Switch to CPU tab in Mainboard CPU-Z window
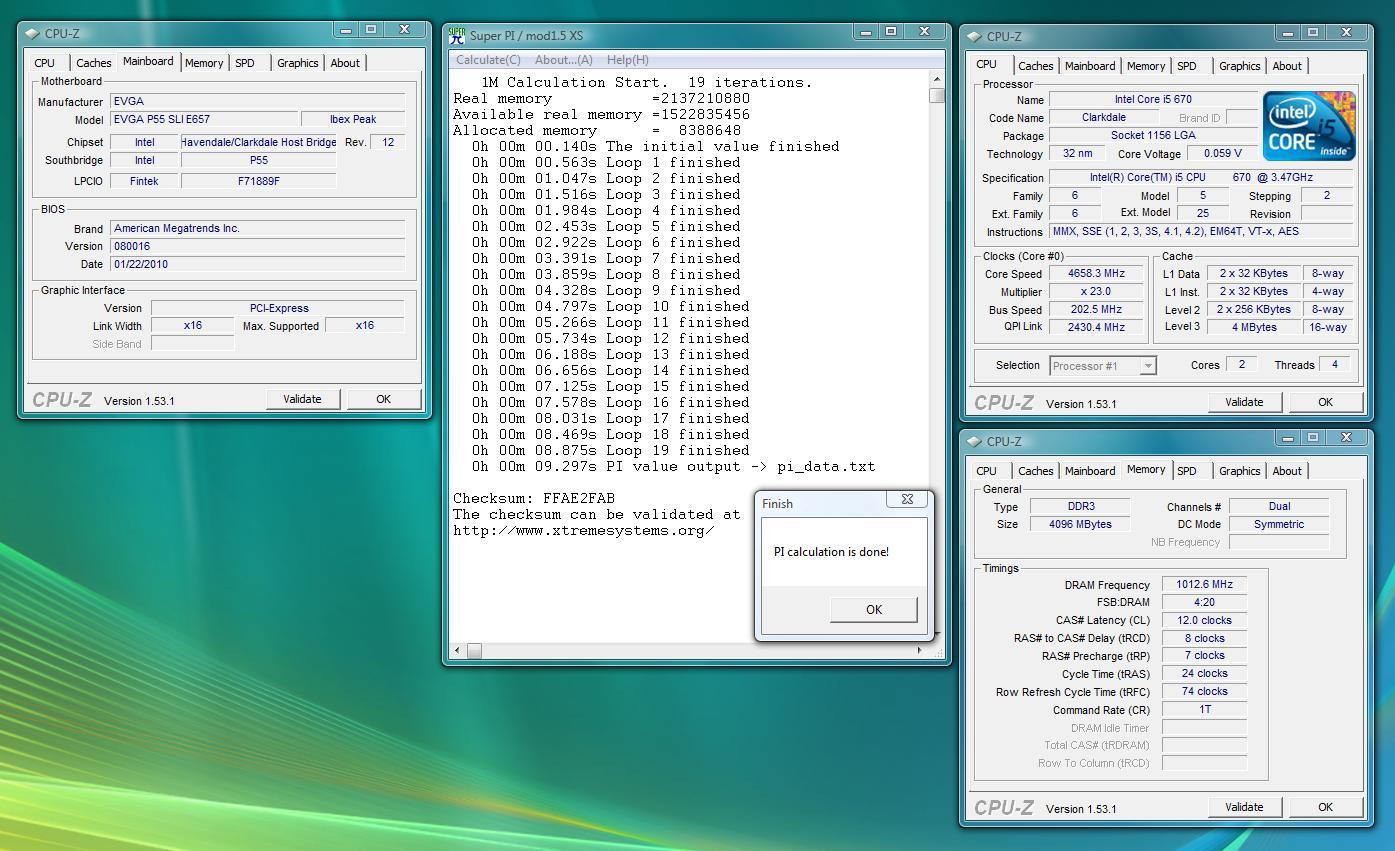1395x851 pixels. point(45,63)
